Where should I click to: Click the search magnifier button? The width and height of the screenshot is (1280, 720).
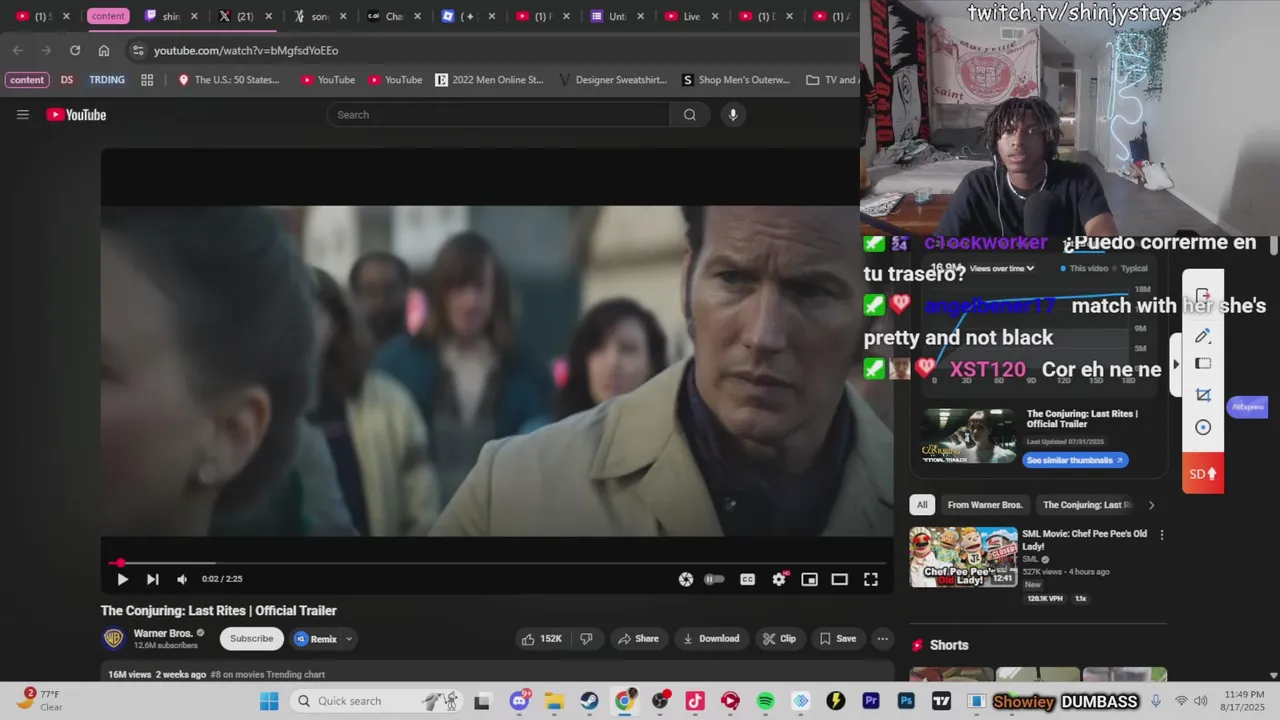click(x=690, y=115)
